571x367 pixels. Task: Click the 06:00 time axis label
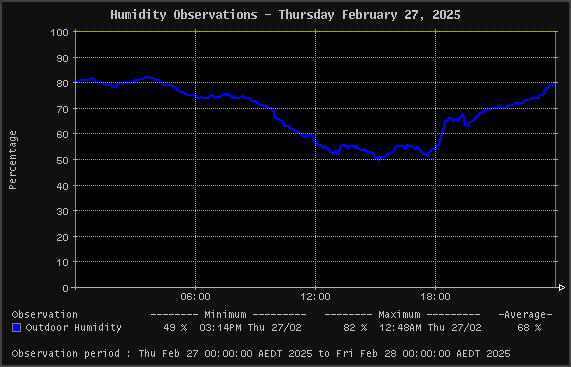(x=196, y=297)
